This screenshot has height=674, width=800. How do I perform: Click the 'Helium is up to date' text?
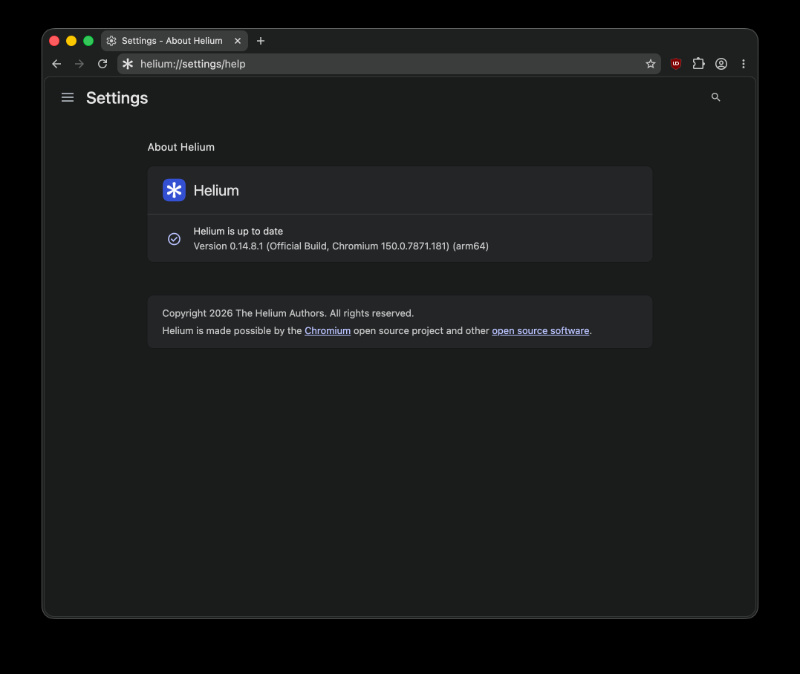pyautogui.click(x=238, y=231)
